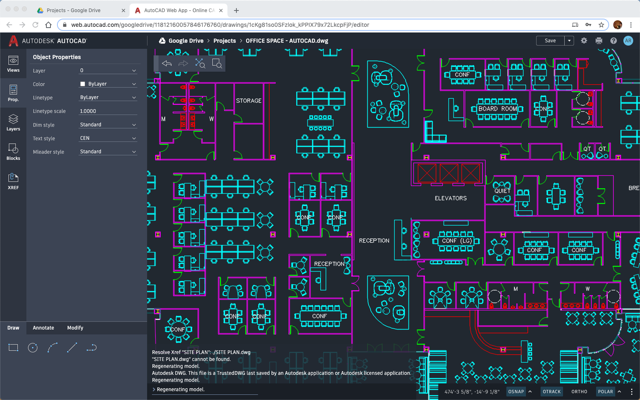The width and height of the screenshot is (640, 400).
Task: Toggle OSNAP in the status bar
Action: (516, 392)
